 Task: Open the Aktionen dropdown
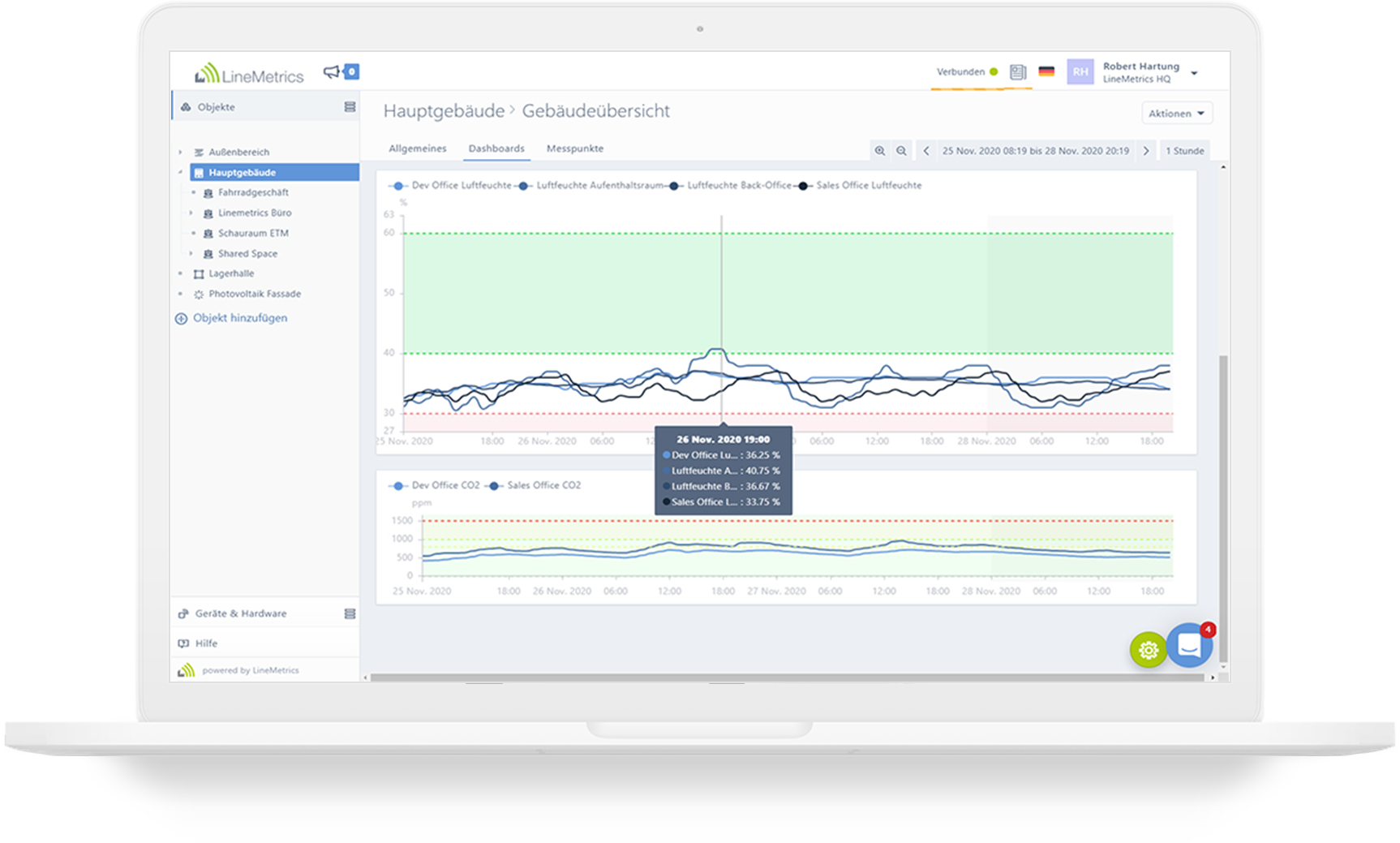1176,114
